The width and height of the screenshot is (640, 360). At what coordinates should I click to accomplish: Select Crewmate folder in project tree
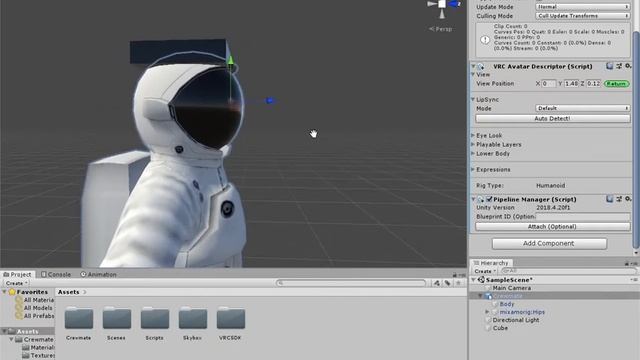(38, 340)
